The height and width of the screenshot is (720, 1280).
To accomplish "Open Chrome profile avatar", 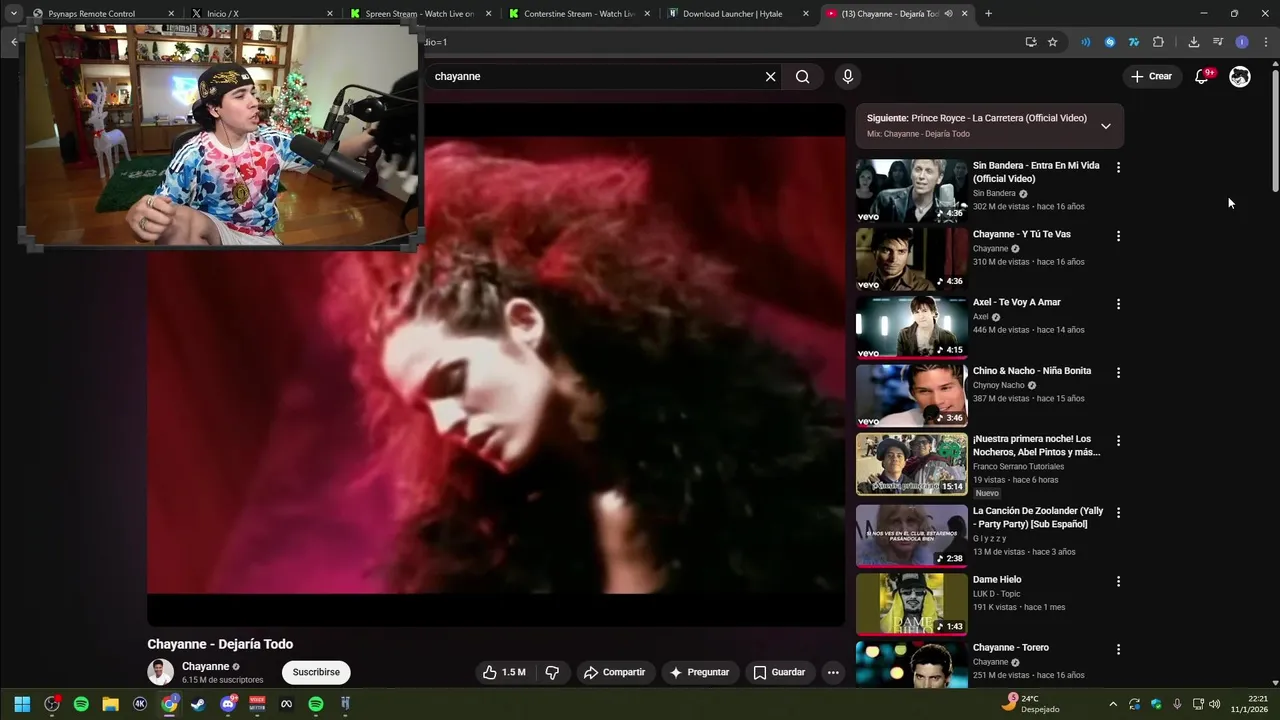I will tap(1242, 42).
